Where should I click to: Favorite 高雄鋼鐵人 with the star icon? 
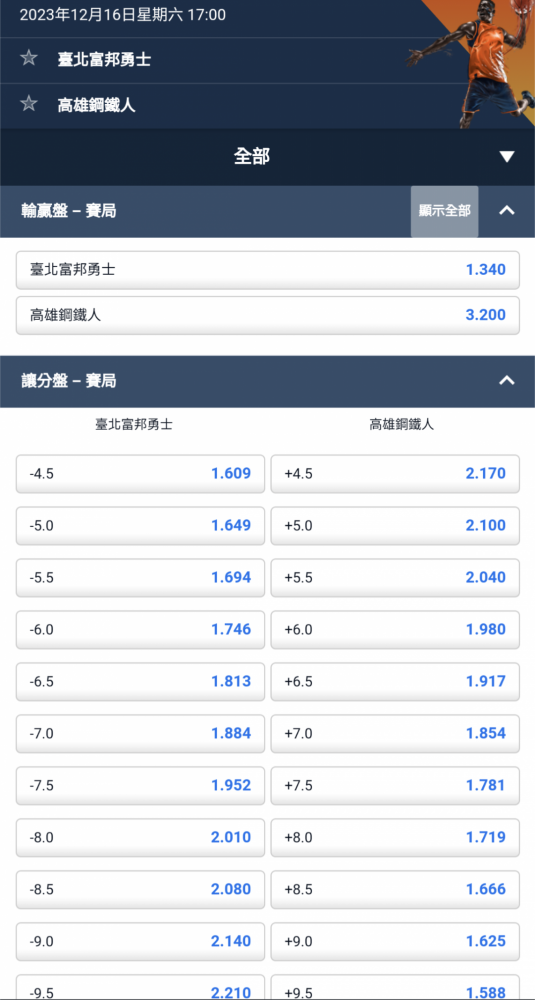click(29, 103)
